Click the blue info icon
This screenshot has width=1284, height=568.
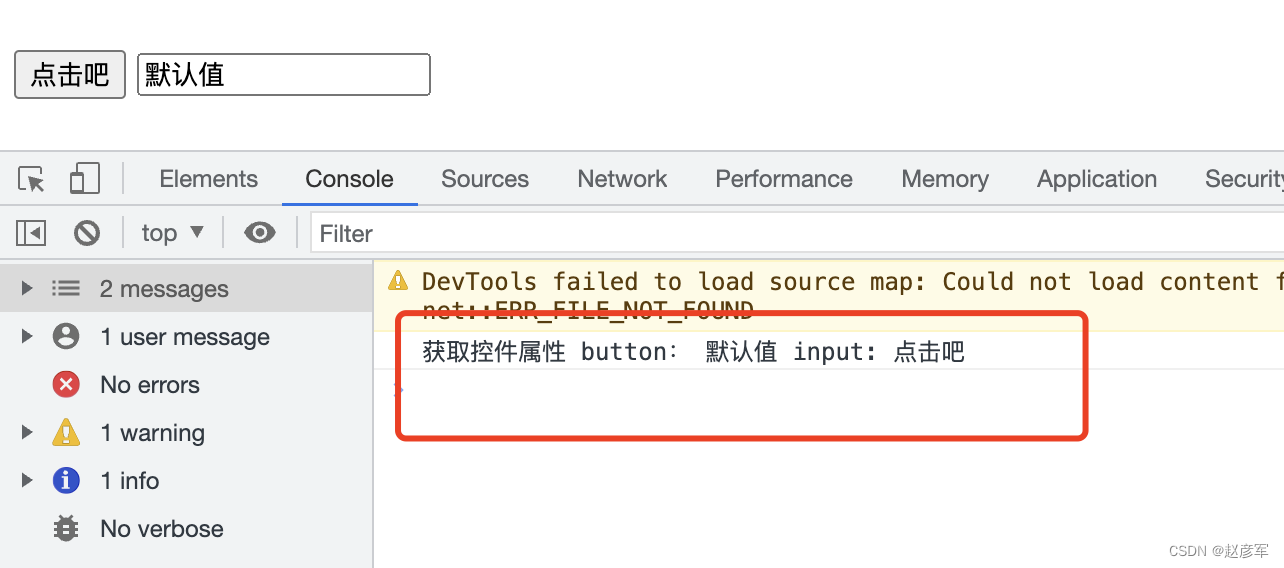[x=66, y=481]
